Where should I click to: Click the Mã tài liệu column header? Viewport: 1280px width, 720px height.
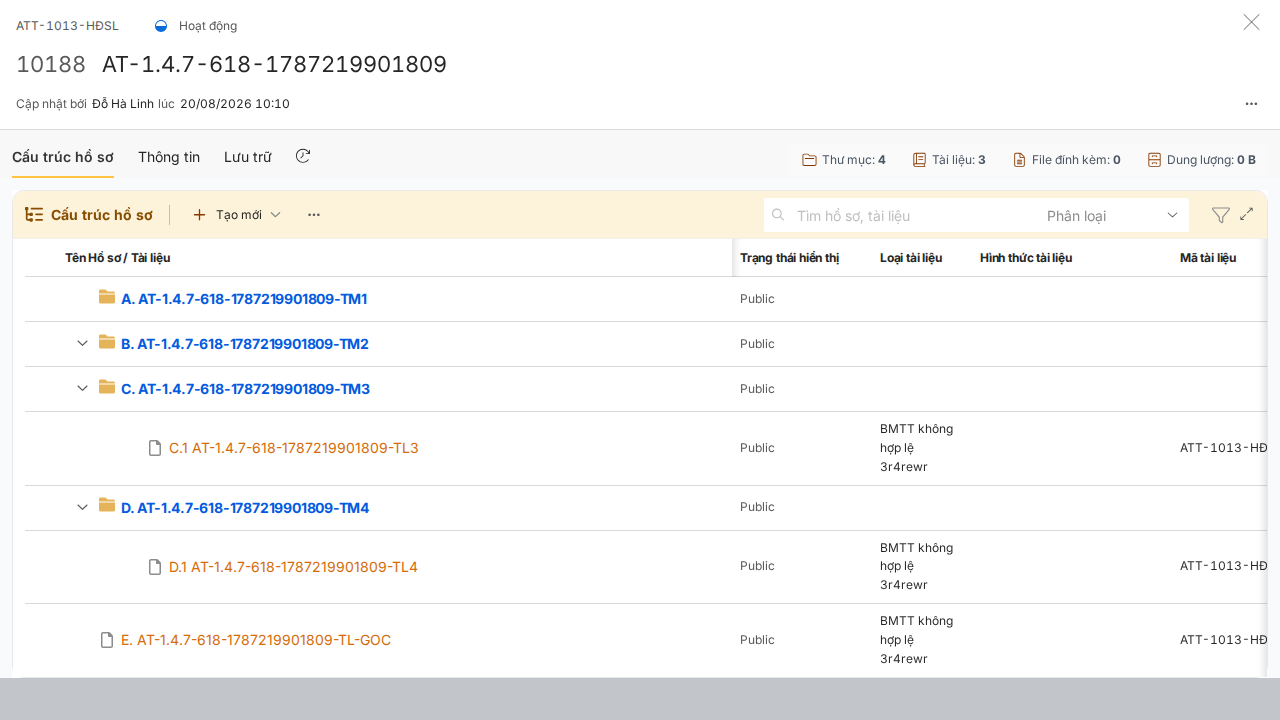pyautogui.click(x=1208, y=258)
